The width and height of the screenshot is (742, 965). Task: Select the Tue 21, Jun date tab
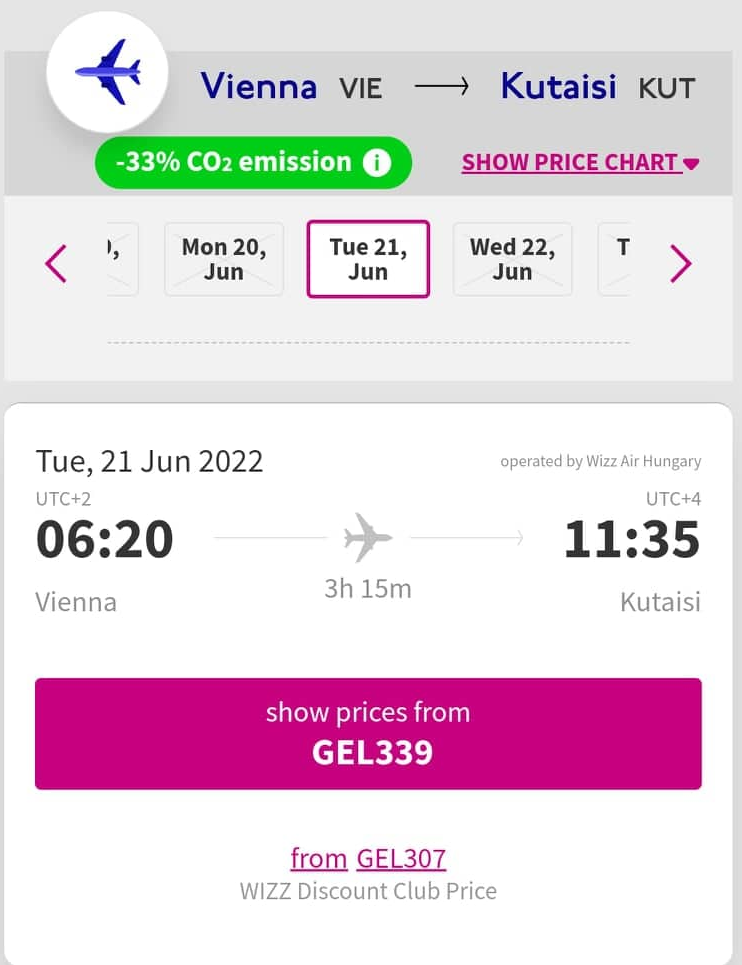(x=368, y=259)
